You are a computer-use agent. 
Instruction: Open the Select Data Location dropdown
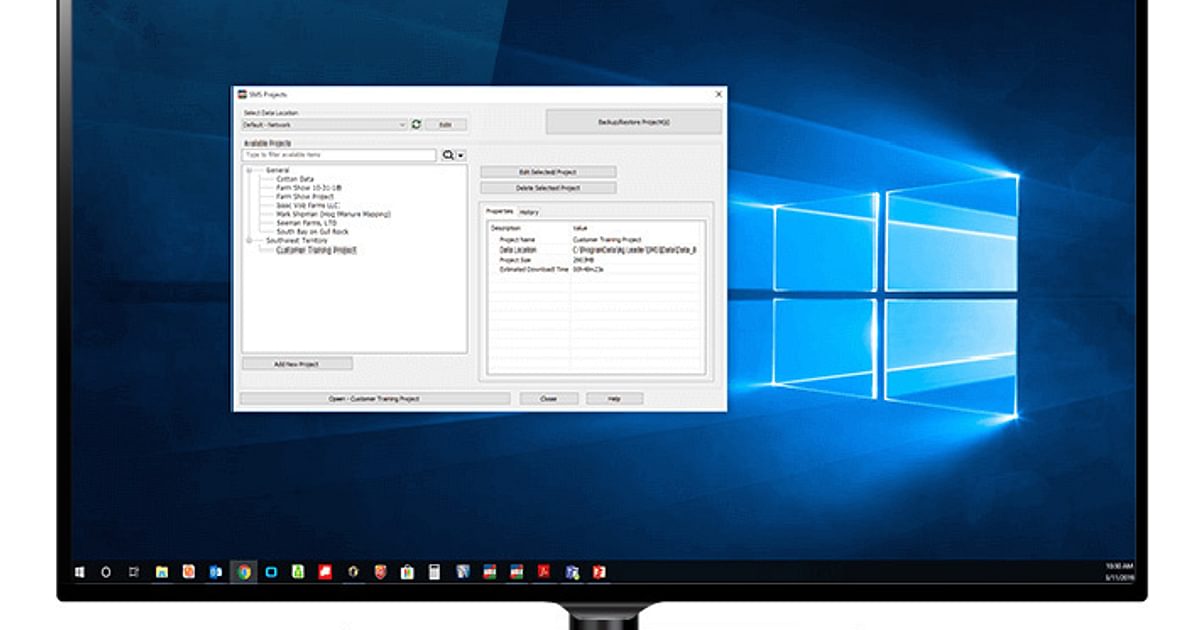[403, 125]
